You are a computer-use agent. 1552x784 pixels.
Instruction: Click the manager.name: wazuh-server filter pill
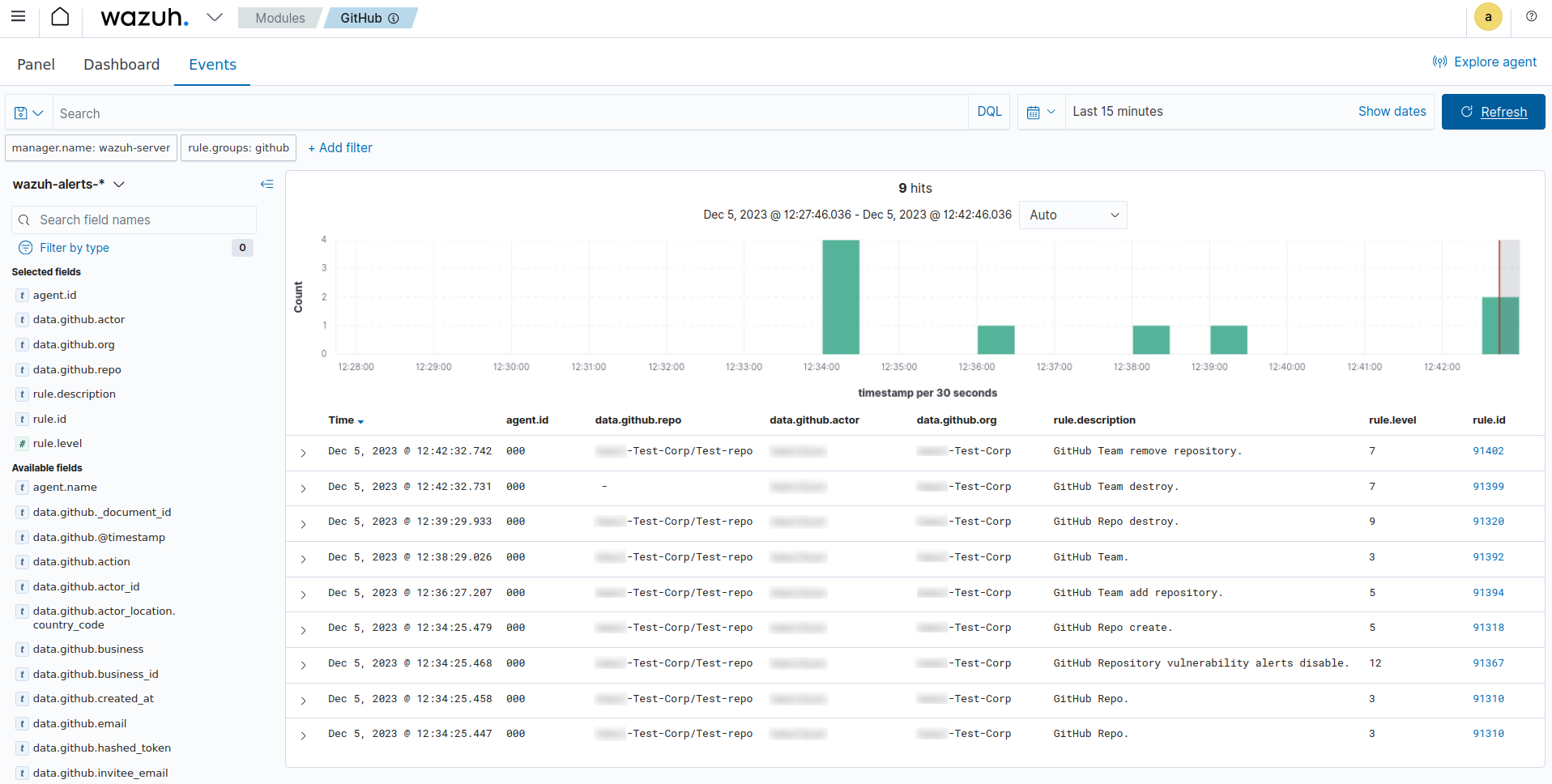point(91,148)
